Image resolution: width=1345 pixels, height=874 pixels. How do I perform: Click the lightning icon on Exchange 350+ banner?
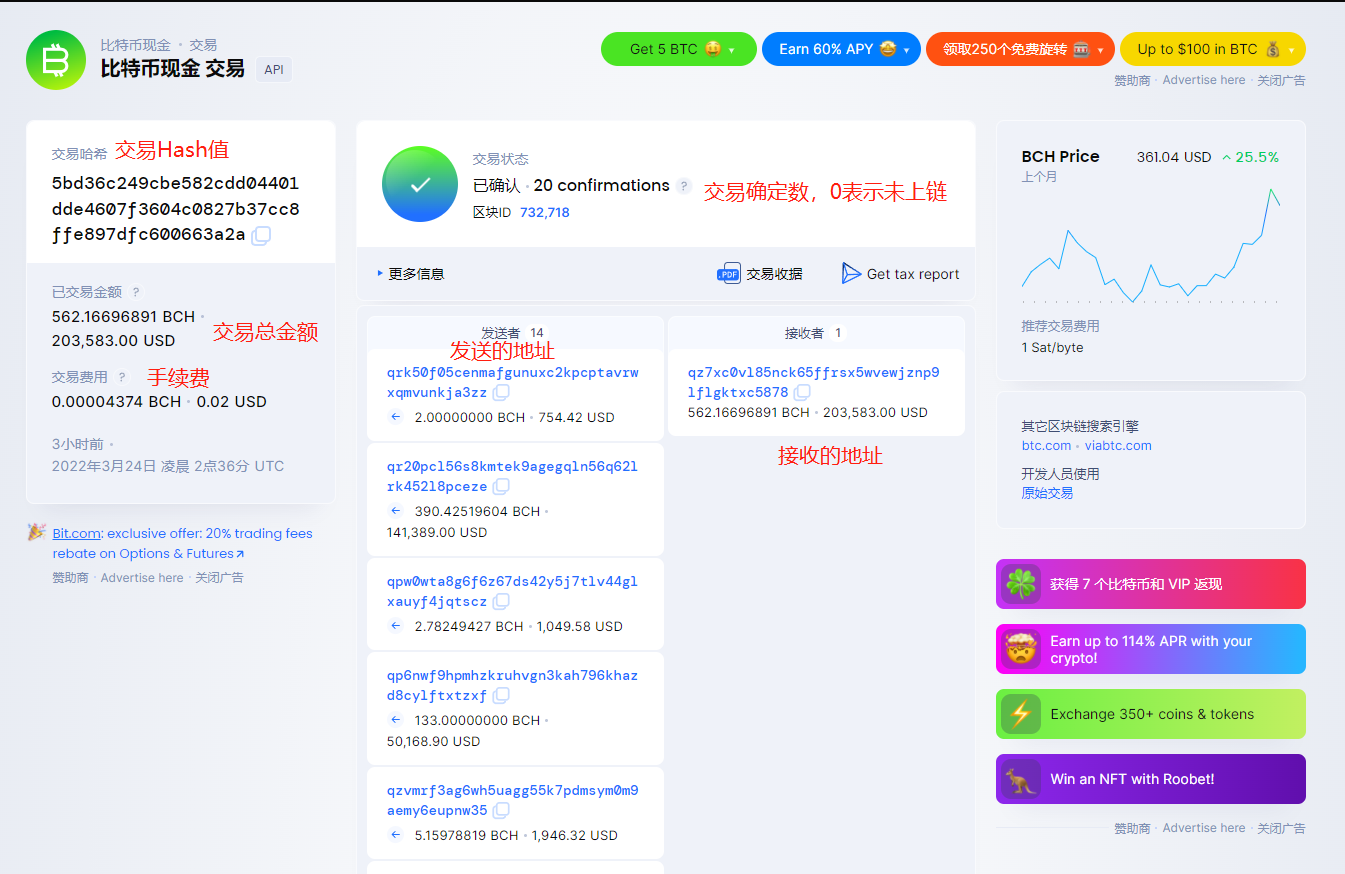click(1020, 714)
